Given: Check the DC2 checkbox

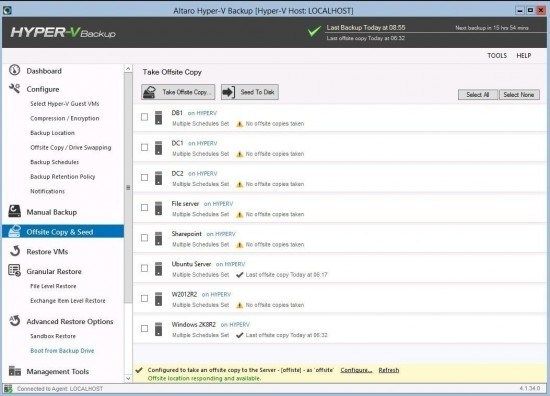Looking at the screenshot, I should [144, 177].
